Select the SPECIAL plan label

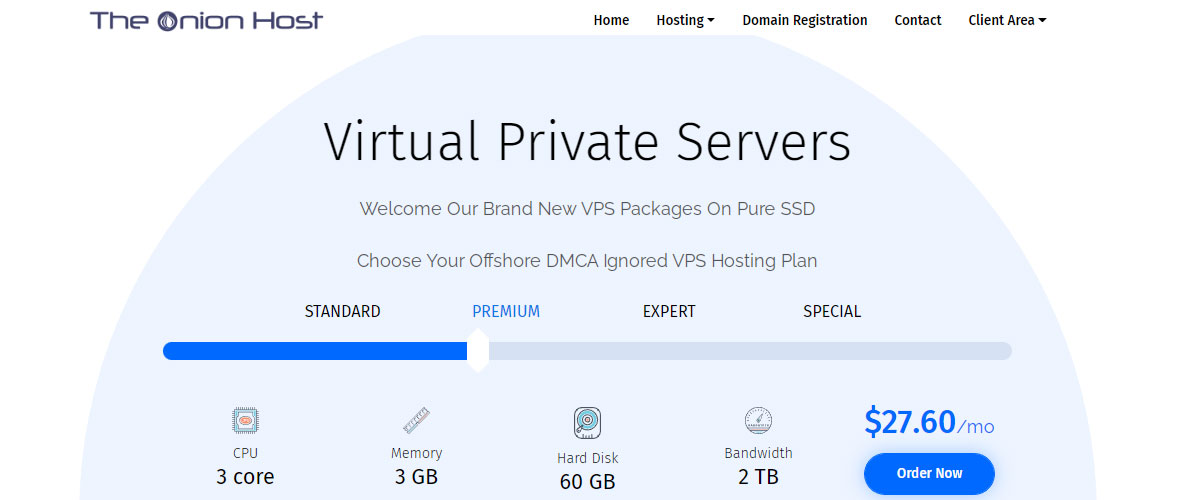[832, 311]
